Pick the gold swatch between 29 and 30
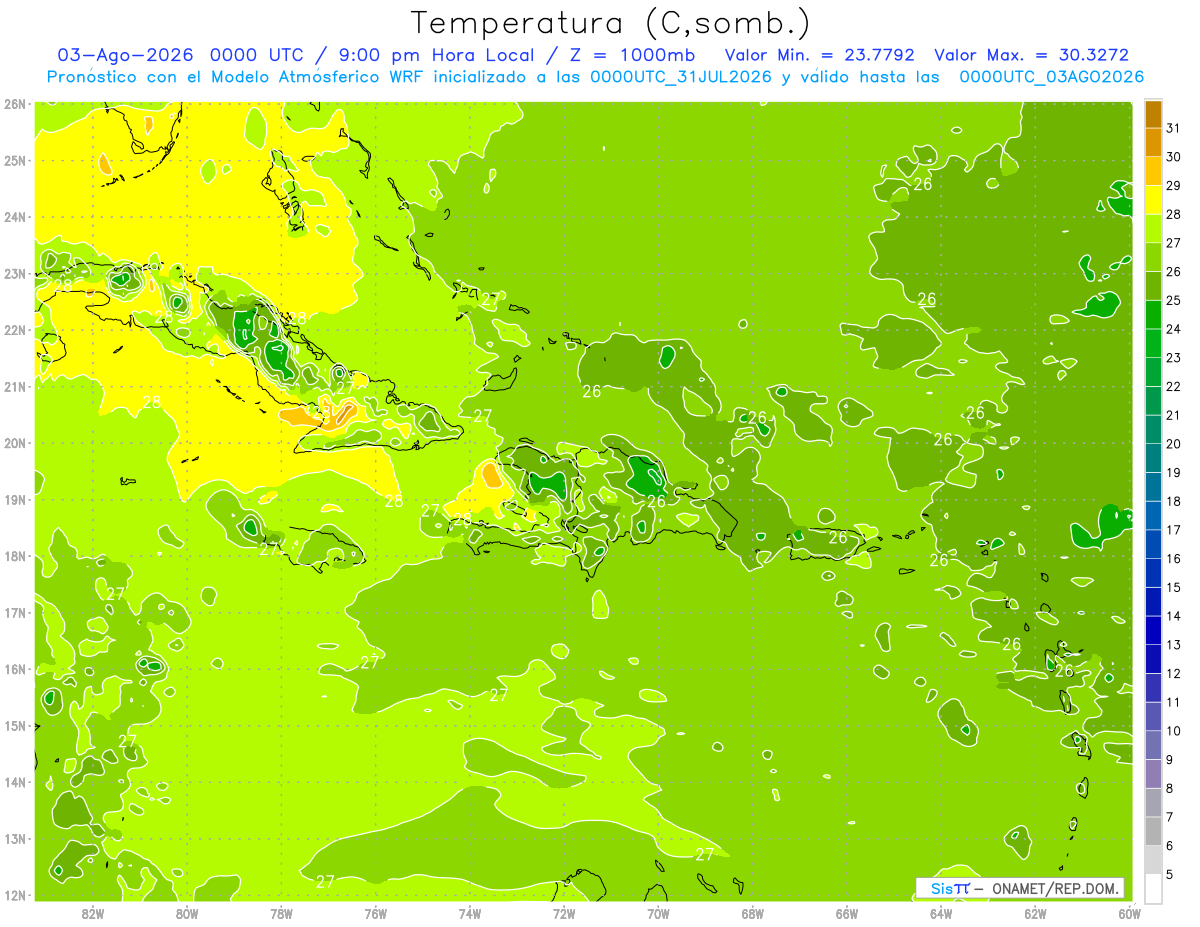Image resolution: width=1200 pixels, height=927 pixels. click(1153, 171)
